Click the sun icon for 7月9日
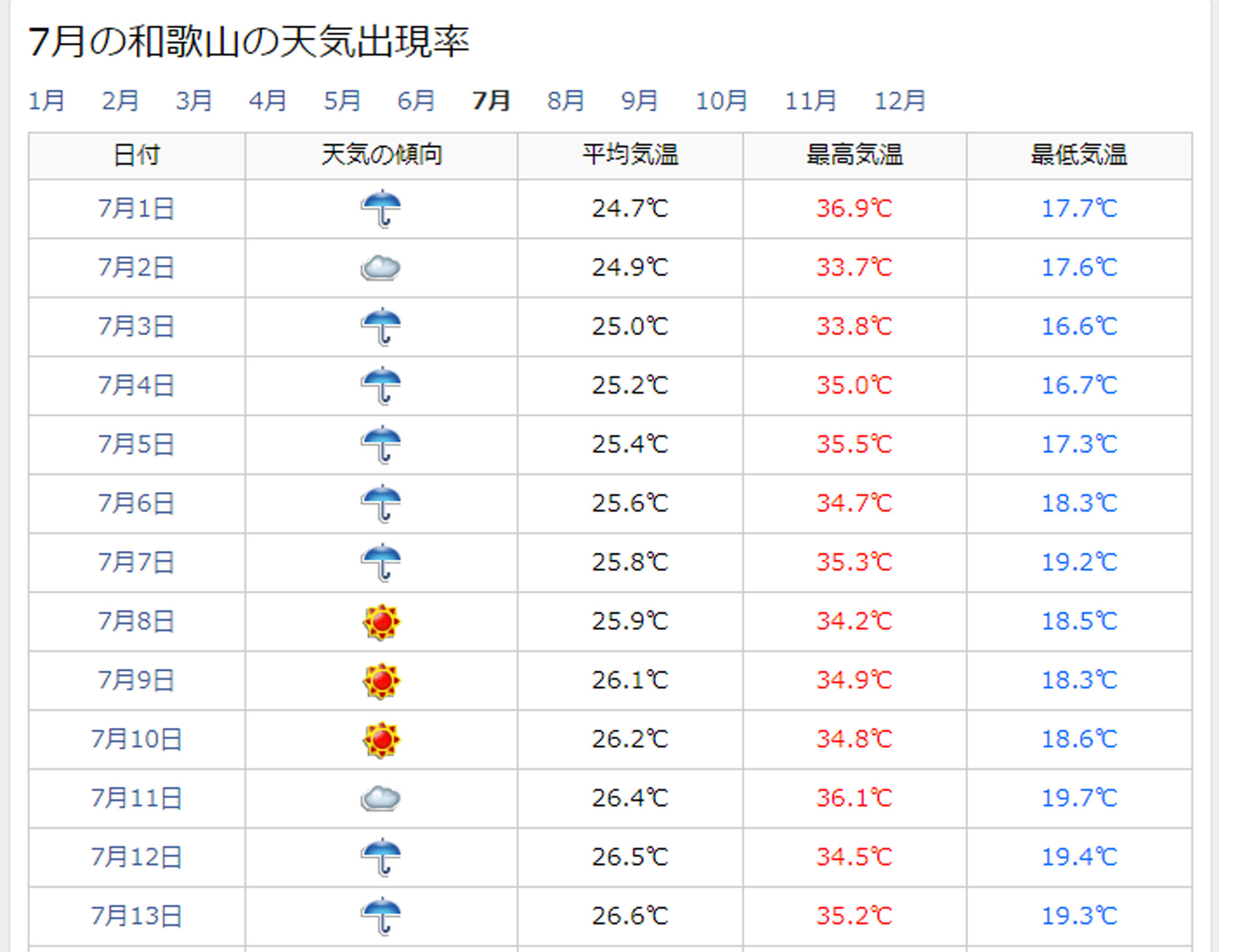The image size is (1236, 952). pyautogui.click(x=381, y=681)
